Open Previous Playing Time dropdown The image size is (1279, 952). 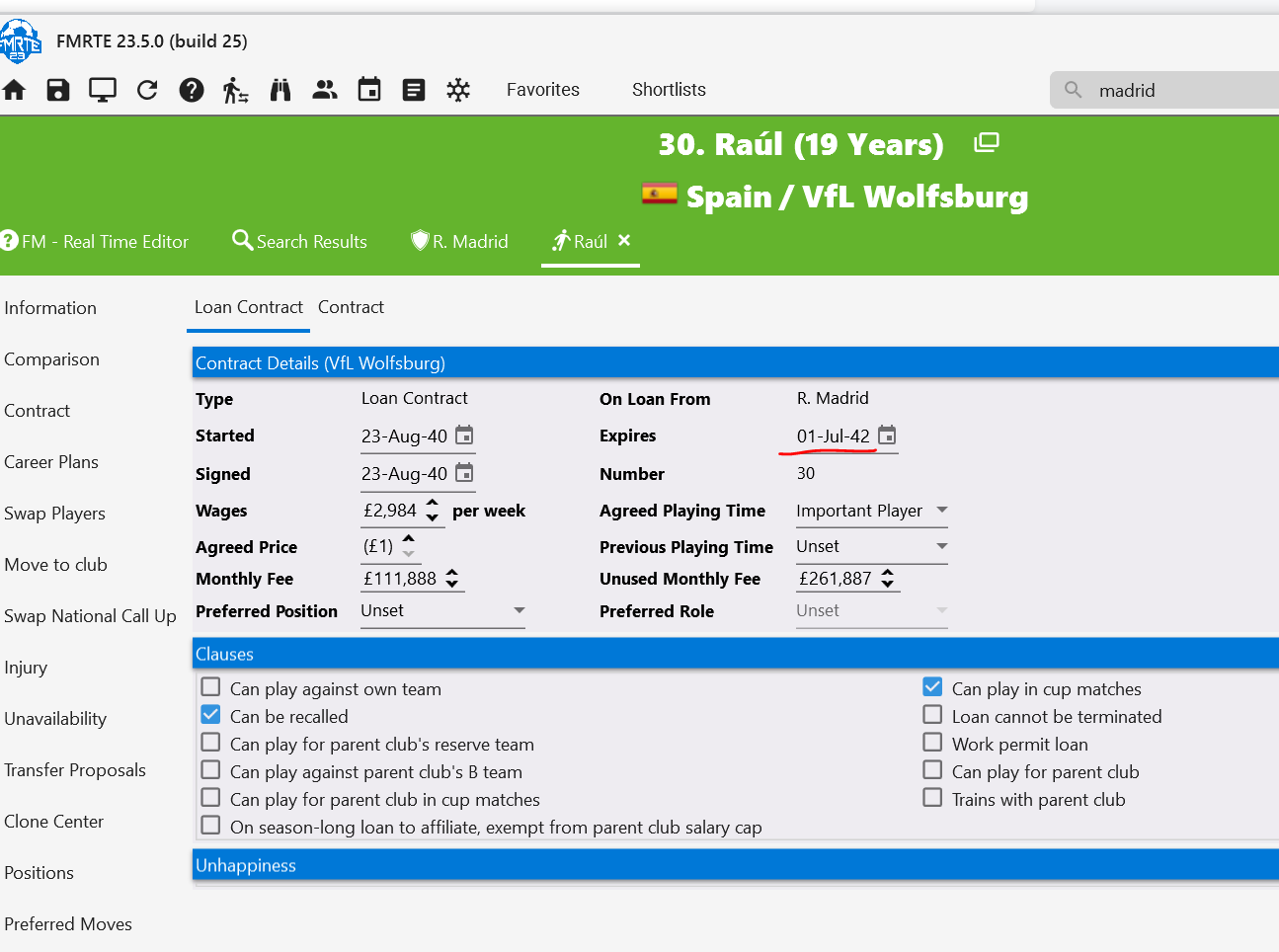pyautogui.click(x=872, y=546)
